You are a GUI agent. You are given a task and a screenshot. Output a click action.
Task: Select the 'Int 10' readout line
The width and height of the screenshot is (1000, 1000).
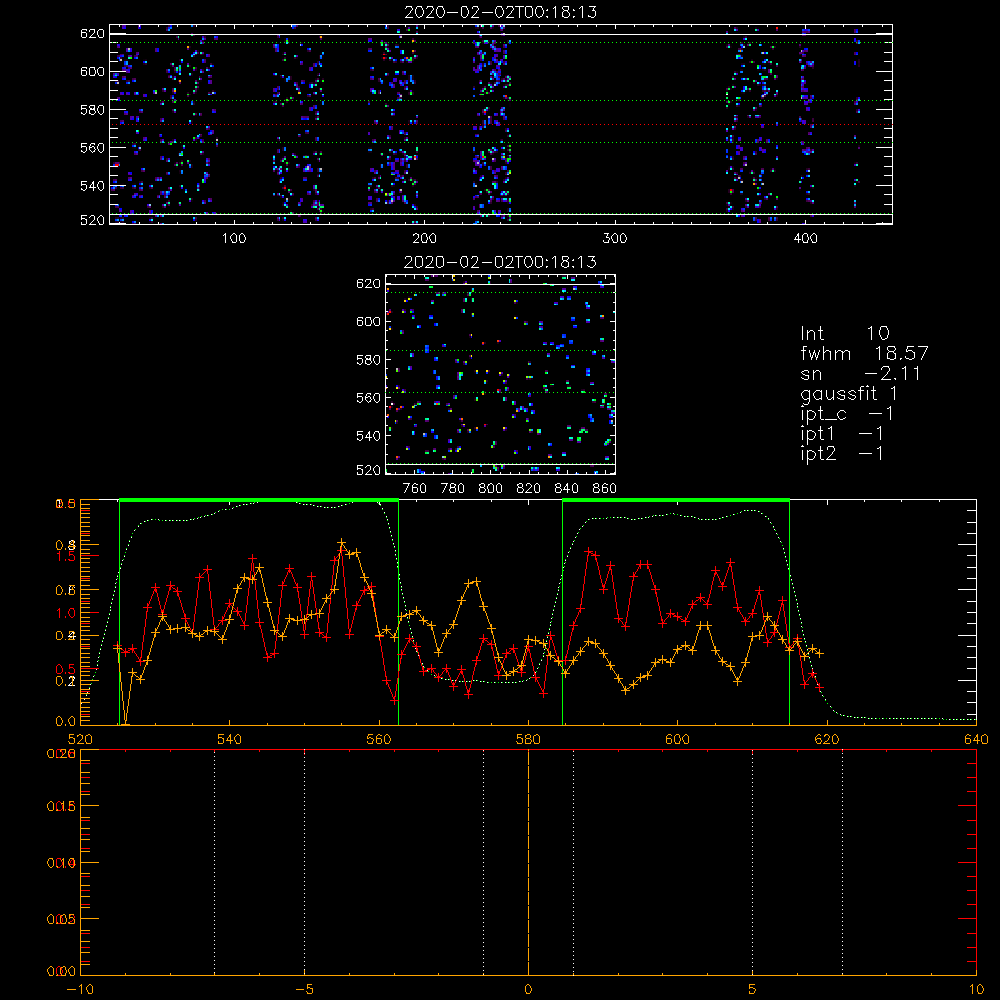click(845, 333)
